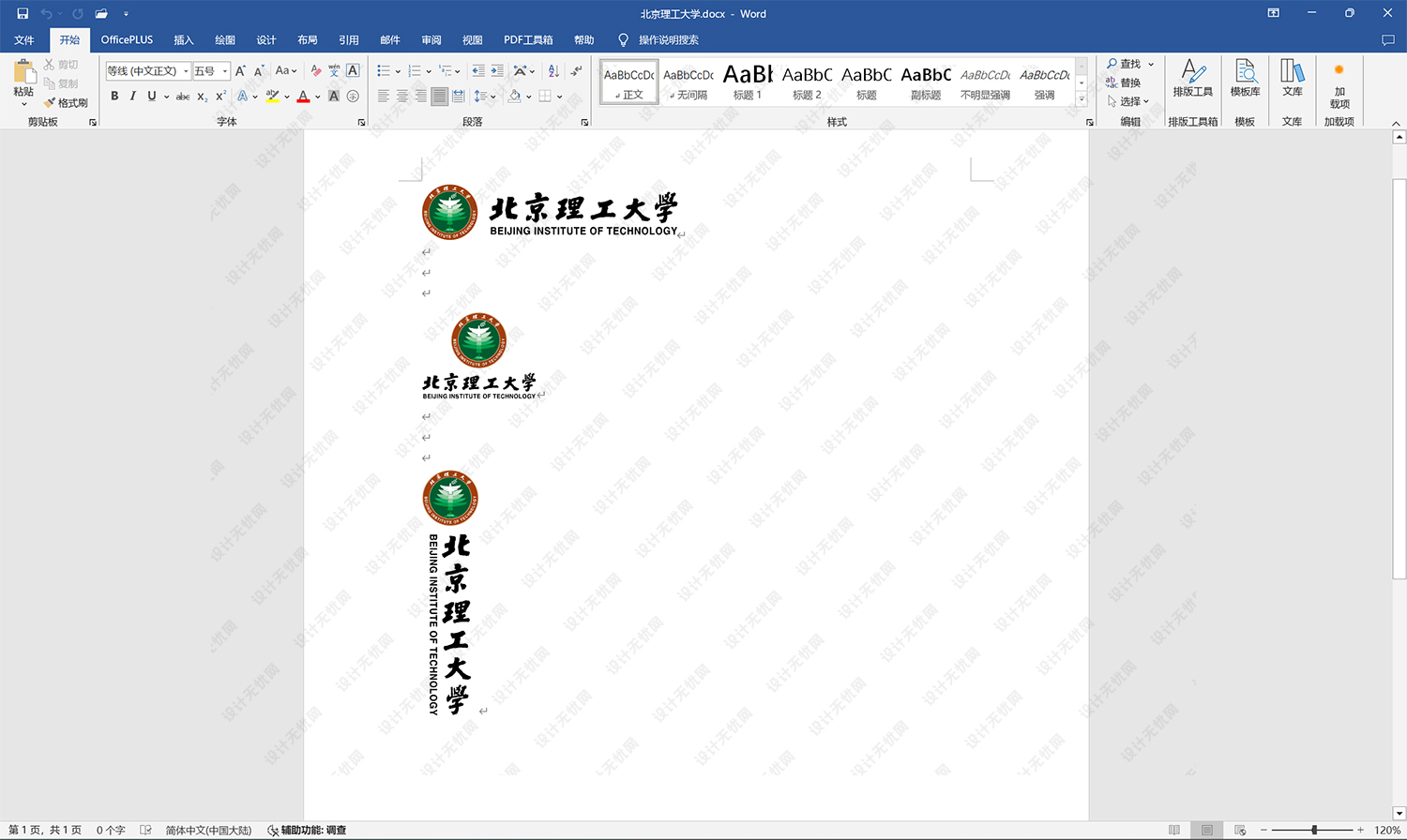
Task: Click the Format Painter (格式刷) button
Action: [66, 103]
